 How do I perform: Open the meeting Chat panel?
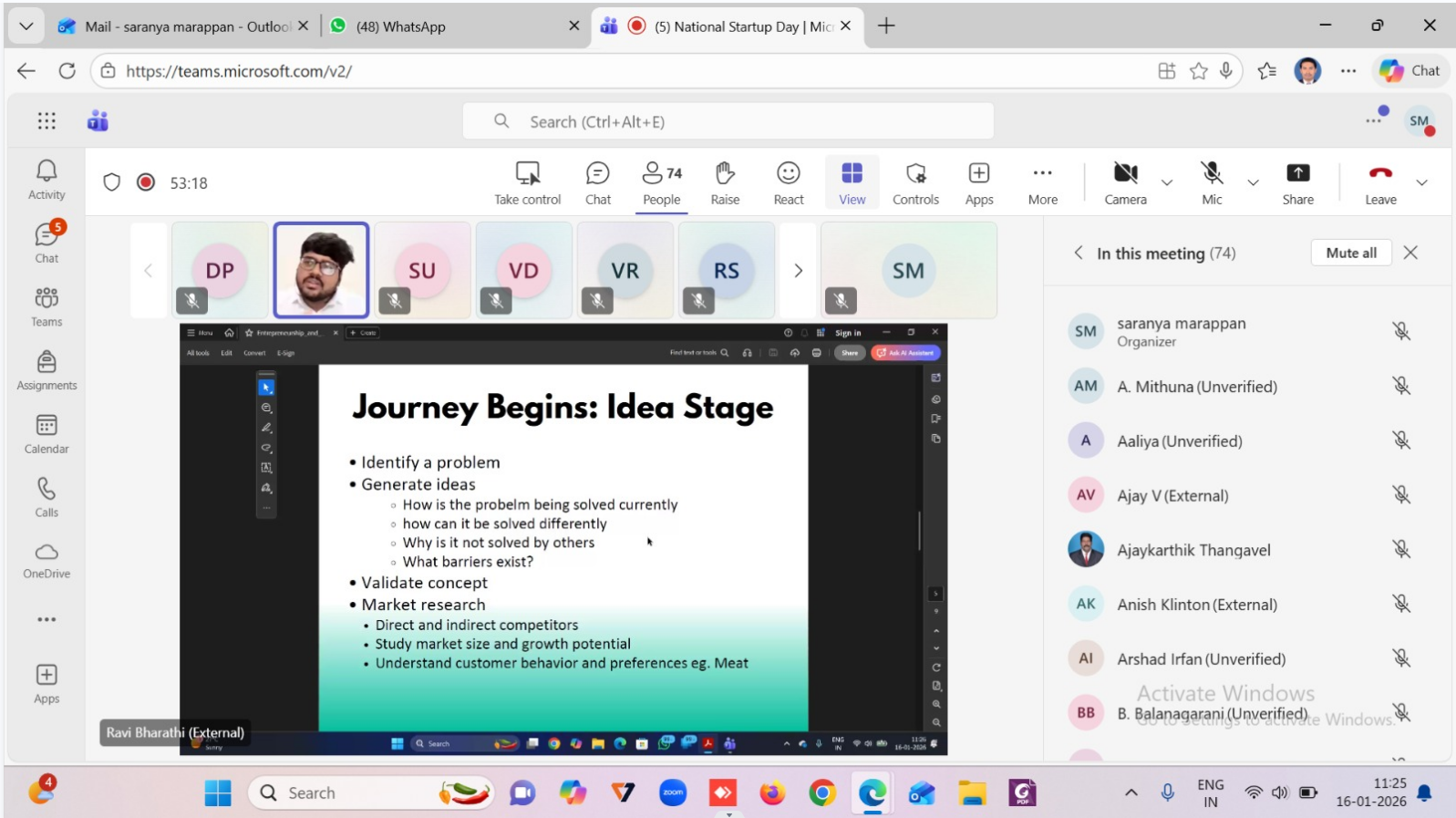pos(597,182)
